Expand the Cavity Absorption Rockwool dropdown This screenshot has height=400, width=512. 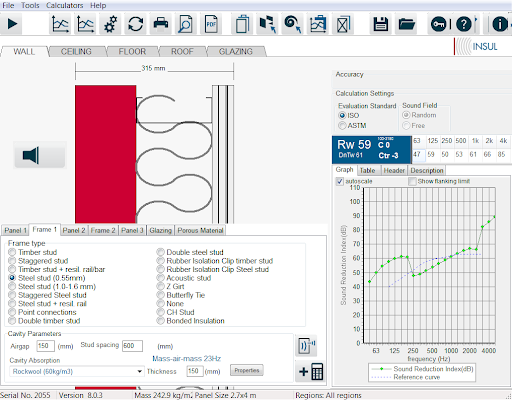click(140, 371)
